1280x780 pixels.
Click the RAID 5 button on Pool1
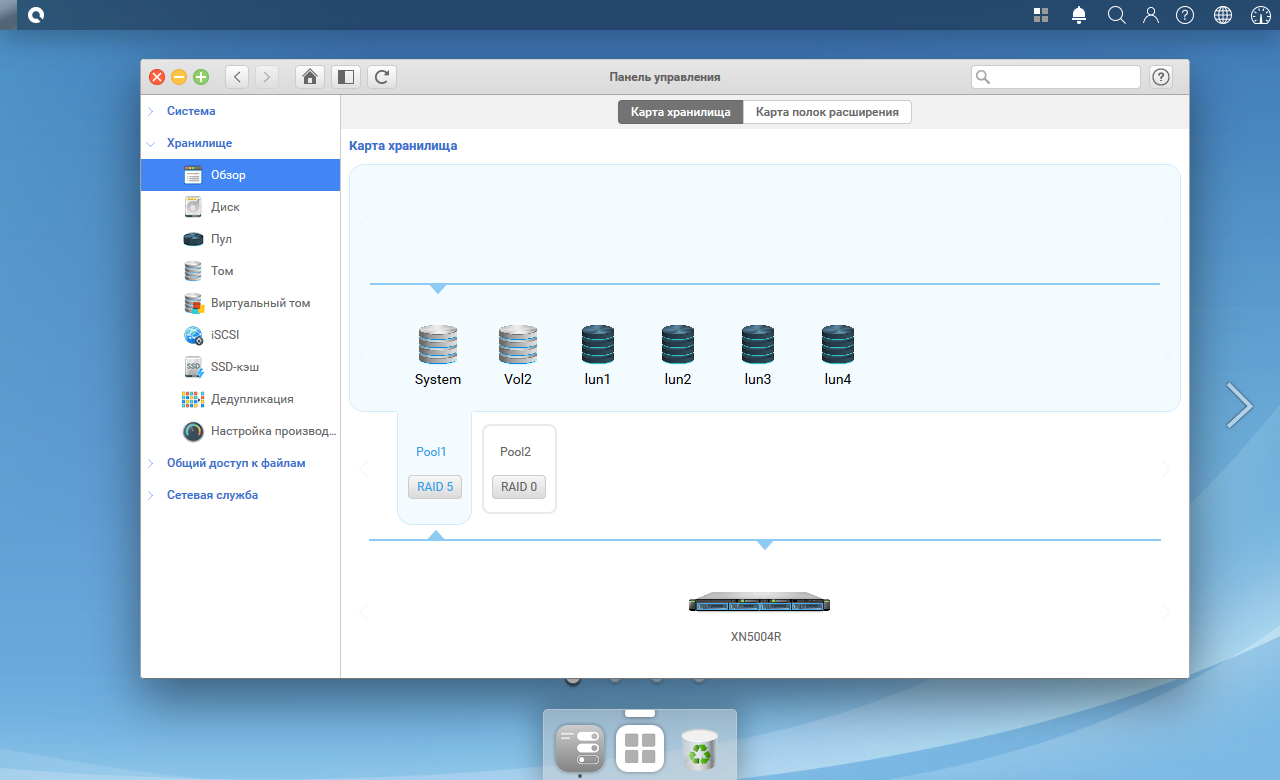(435, 487)
